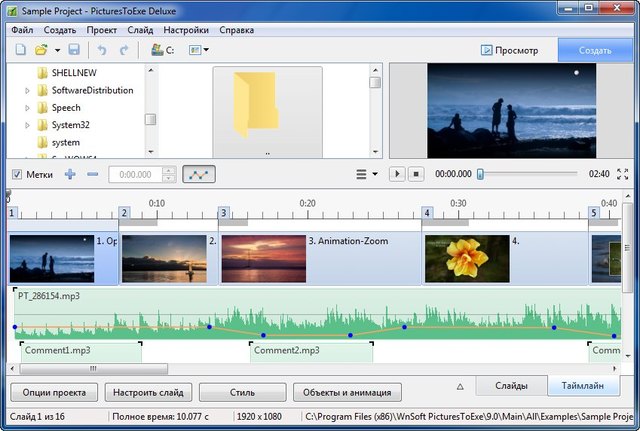Image resolution: width=640 pixels, height=431 pixels.
Task: Open the timeline options hamburger dropdown
Action: [x=367, y=174]
